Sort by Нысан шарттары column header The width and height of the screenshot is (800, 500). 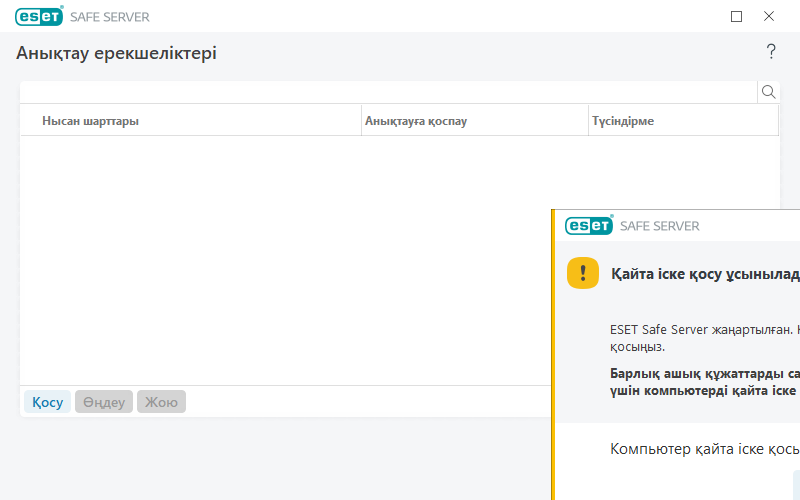191,121
